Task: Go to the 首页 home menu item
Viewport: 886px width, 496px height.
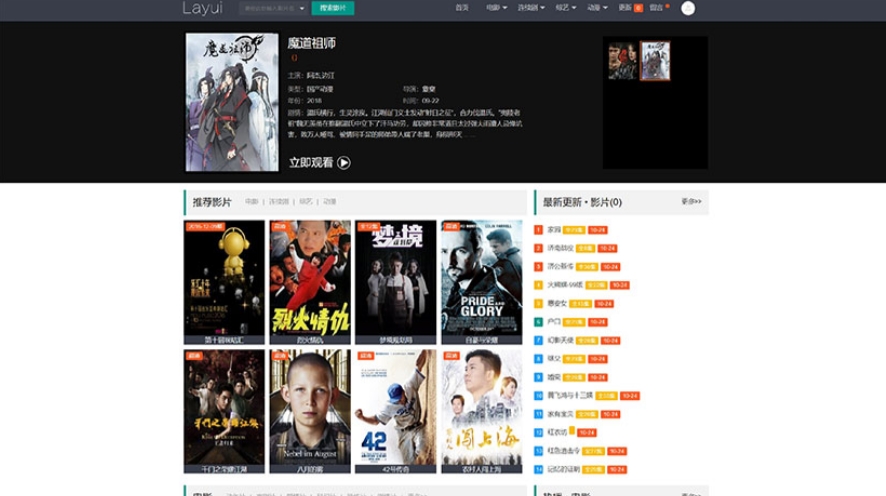Action: [x=462, y=8]
